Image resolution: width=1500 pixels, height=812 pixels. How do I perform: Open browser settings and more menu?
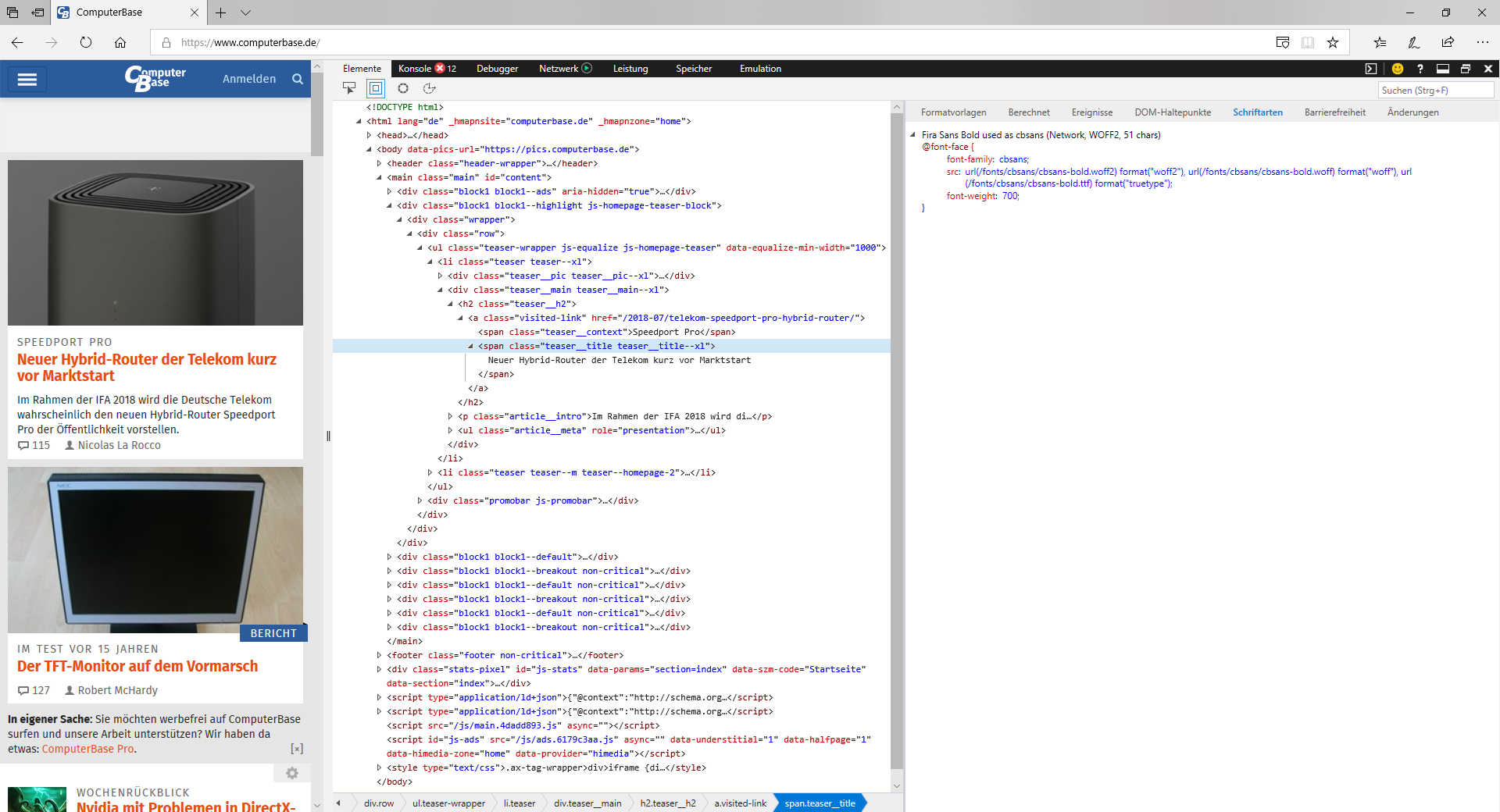tap(1483, 42)
